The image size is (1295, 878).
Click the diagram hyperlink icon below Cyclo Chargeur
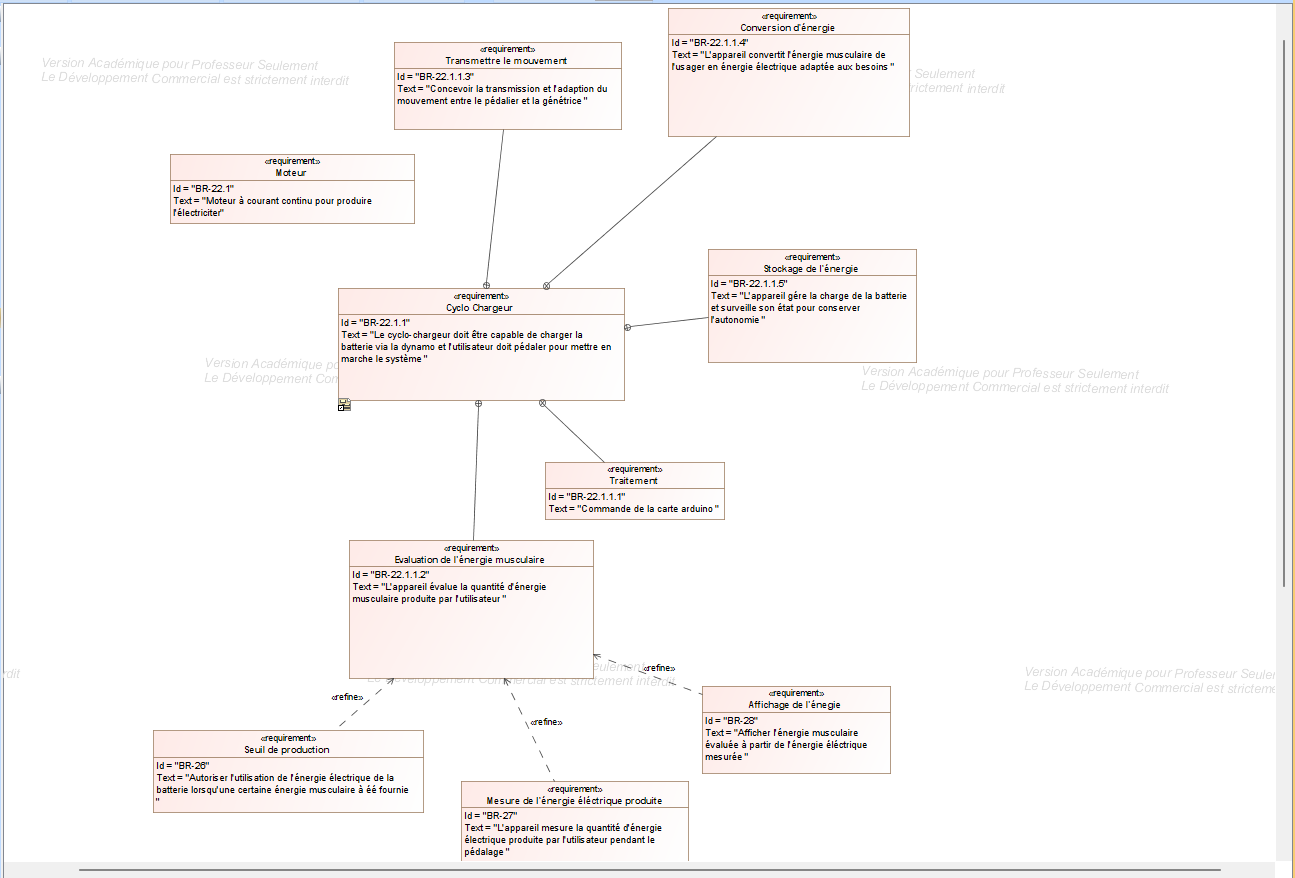click(x=344, y=405)
